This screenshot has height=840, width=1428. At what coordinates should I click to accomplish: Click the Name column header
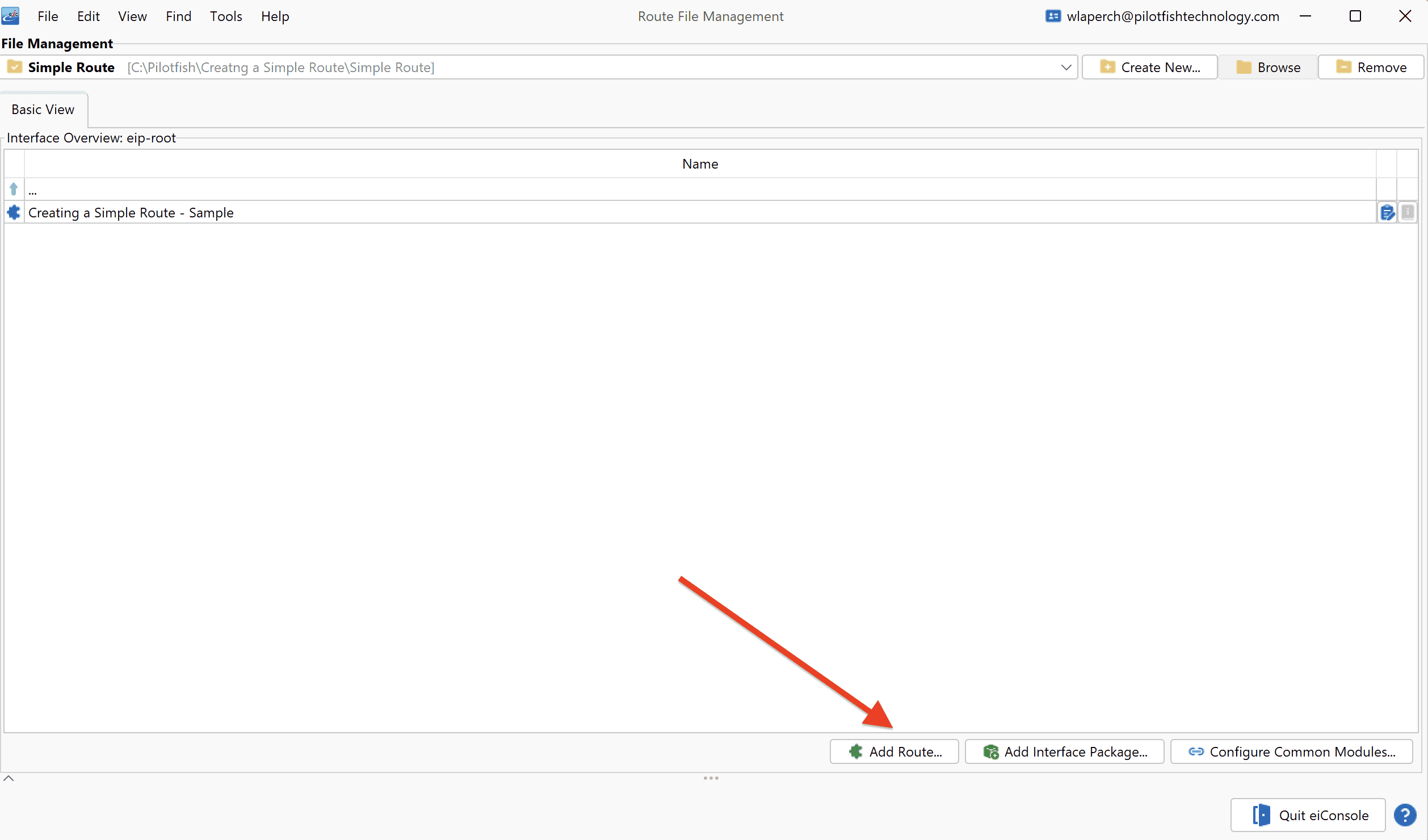(700, 164)
